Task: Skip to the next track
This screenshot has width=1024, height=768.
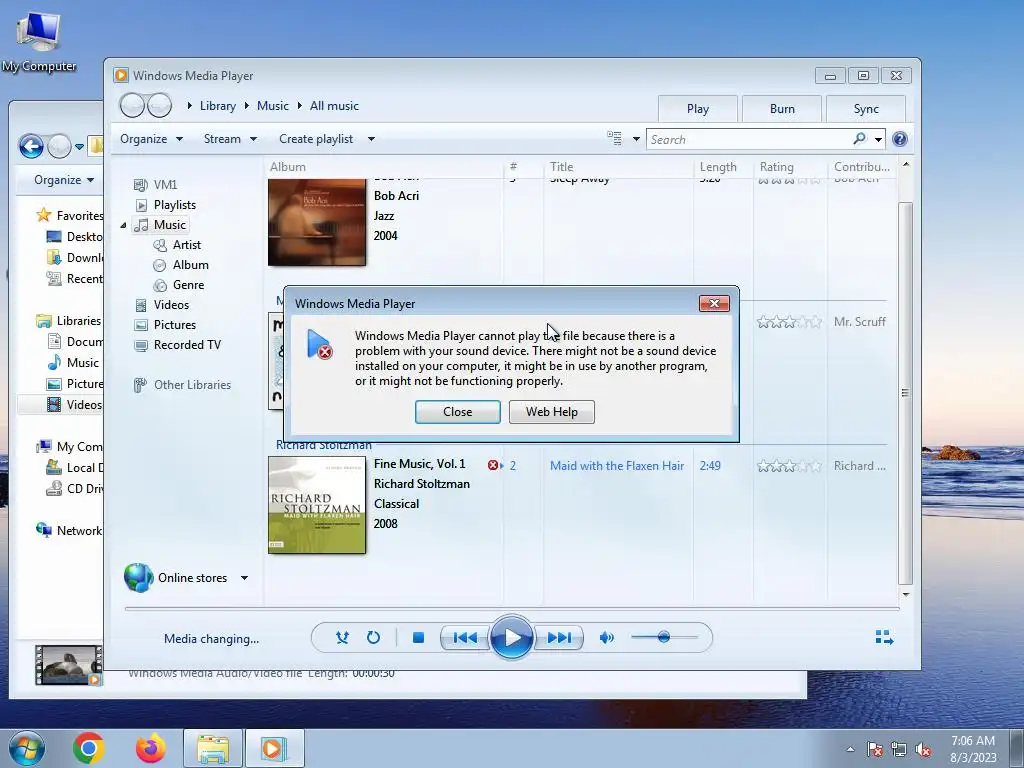Action: click(559, 637)
